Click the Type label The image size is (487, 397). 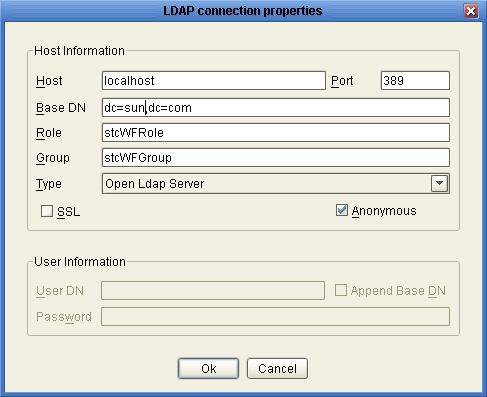(49, 184)
